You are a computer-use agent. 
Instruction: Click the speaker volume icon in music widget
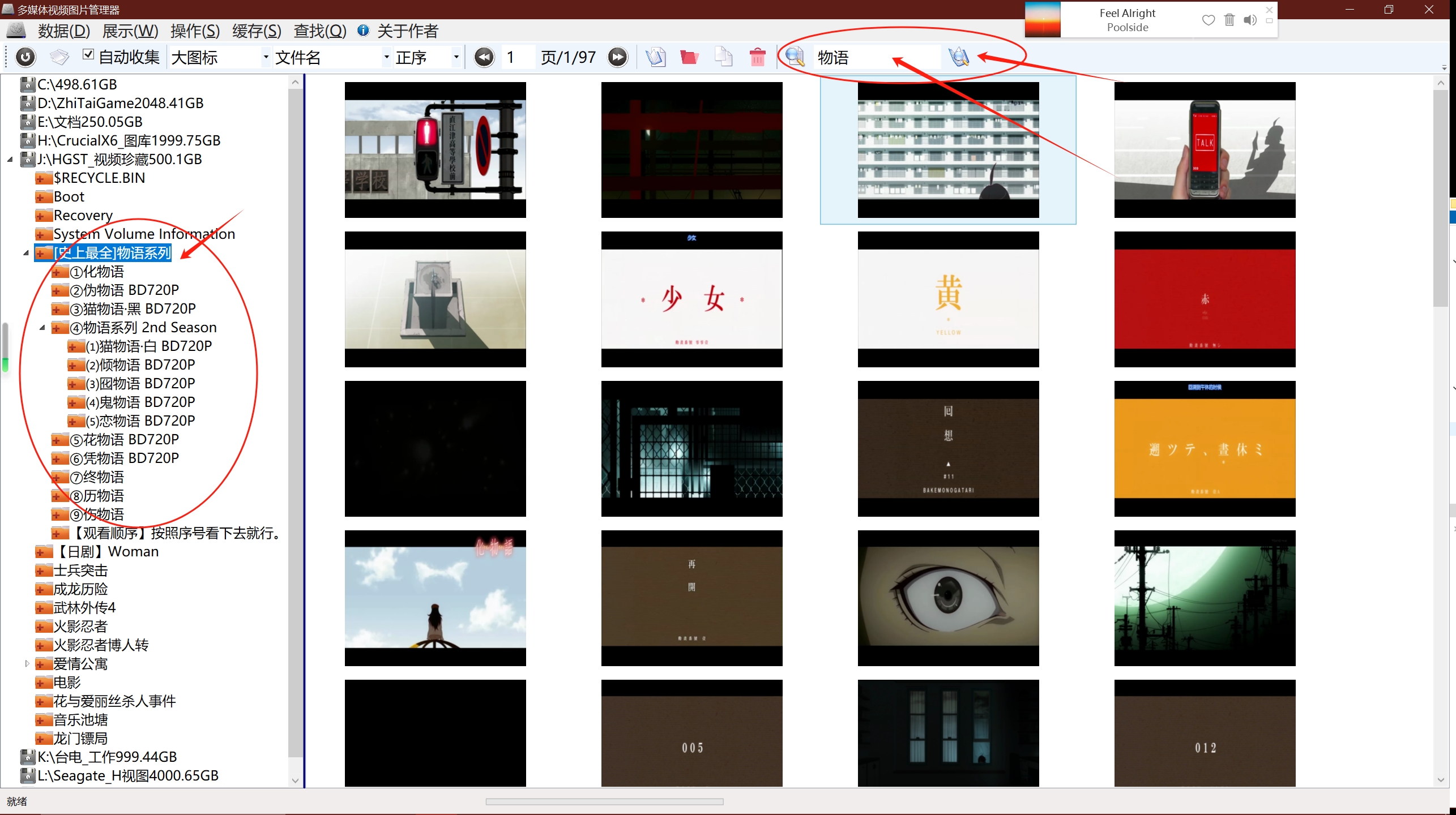tap(1250, 20)
